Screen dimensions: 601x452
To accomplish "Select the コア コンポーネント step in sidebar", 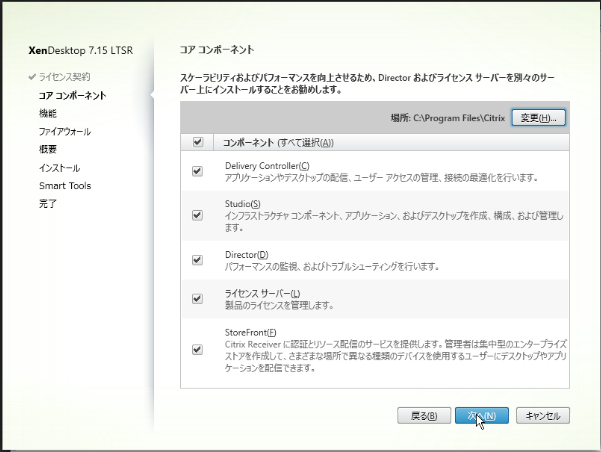I will click(72, 95).
